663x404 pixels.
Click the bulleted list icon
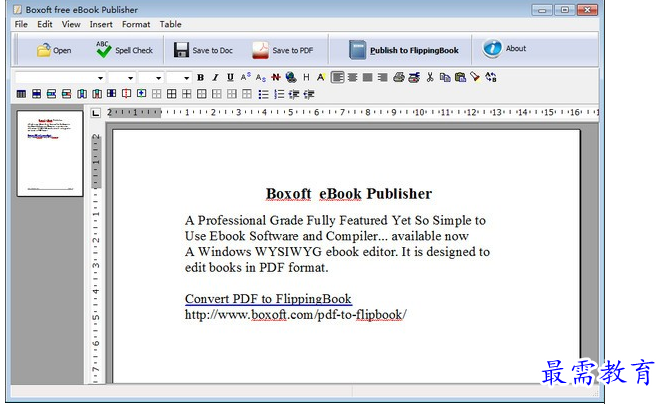[x=263, y=94]
